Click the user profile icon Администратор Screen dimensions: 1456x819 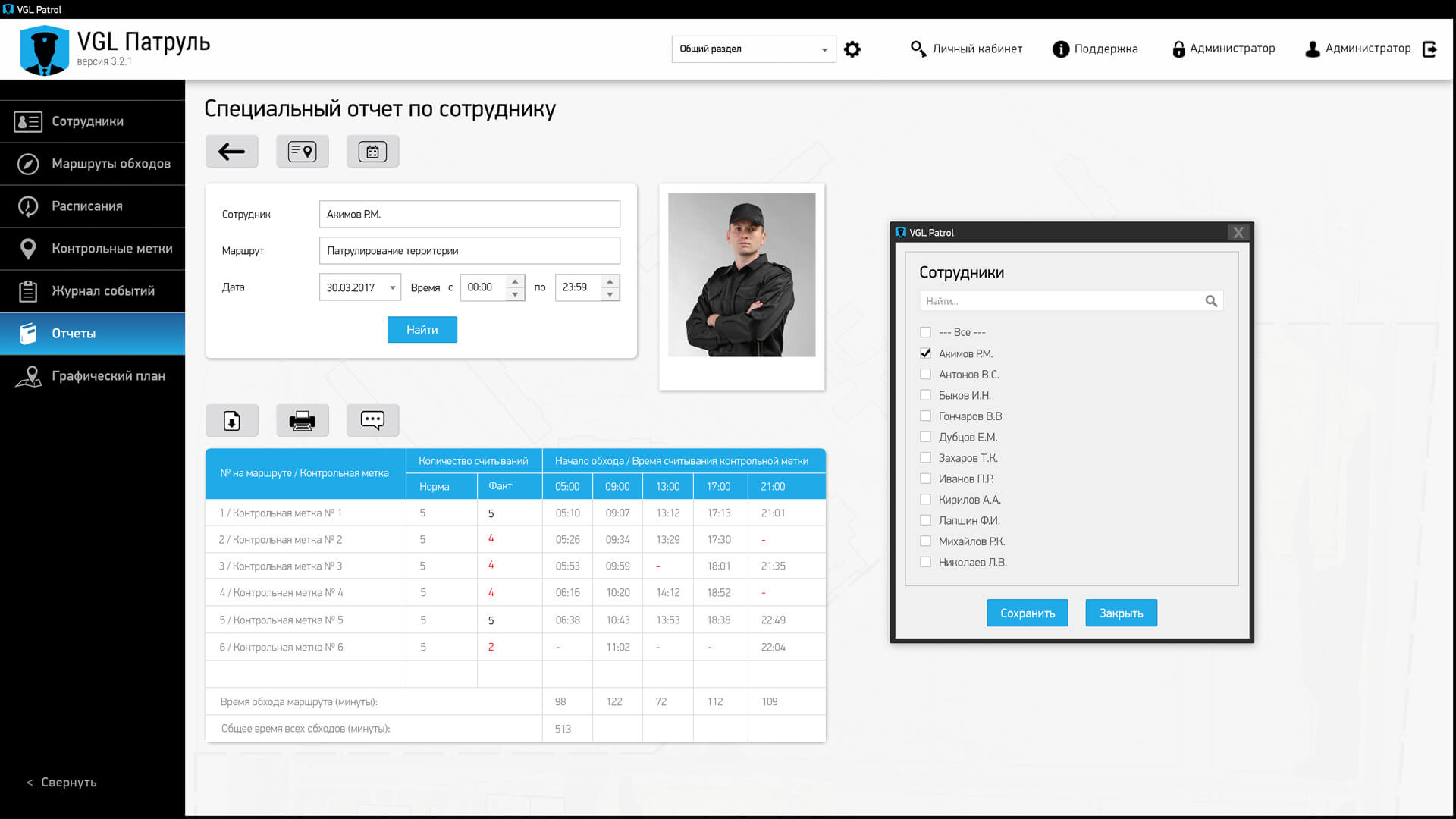point(1312,49)
